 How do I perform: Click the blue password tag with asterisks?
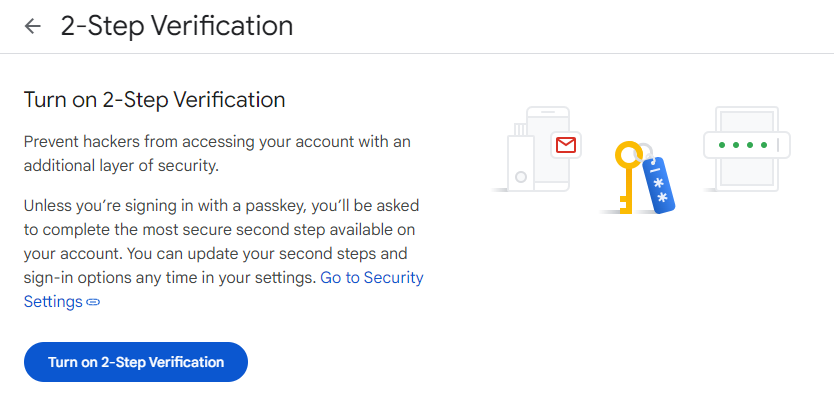[x=658, y=185]
